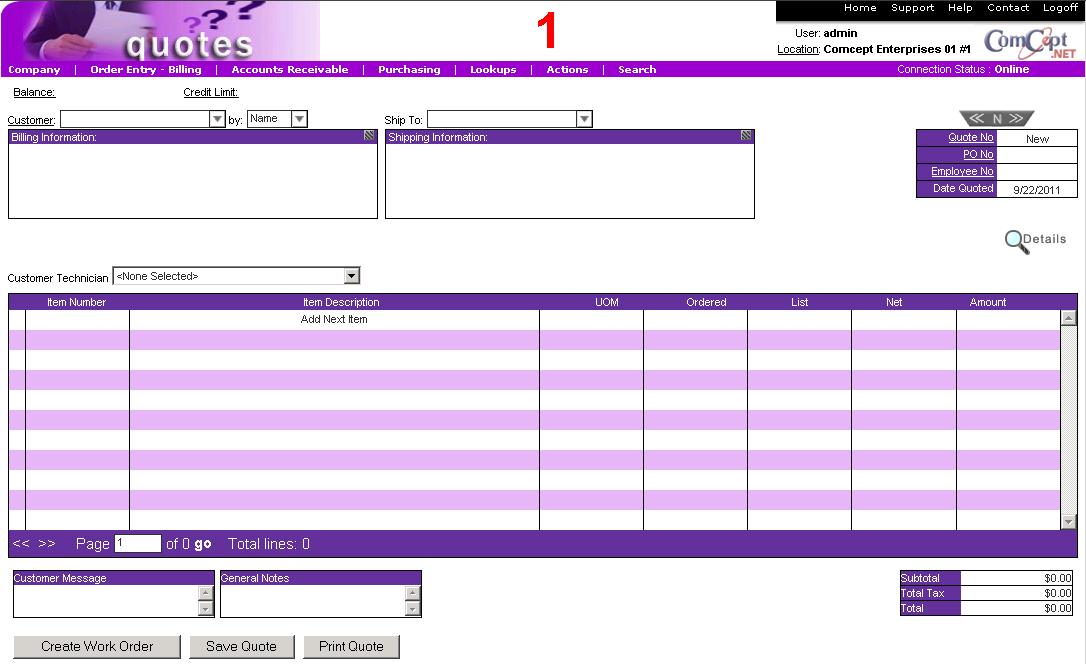1086x664 pixels.
Task: Click the Create Work Order button
Action: (97, 647)
